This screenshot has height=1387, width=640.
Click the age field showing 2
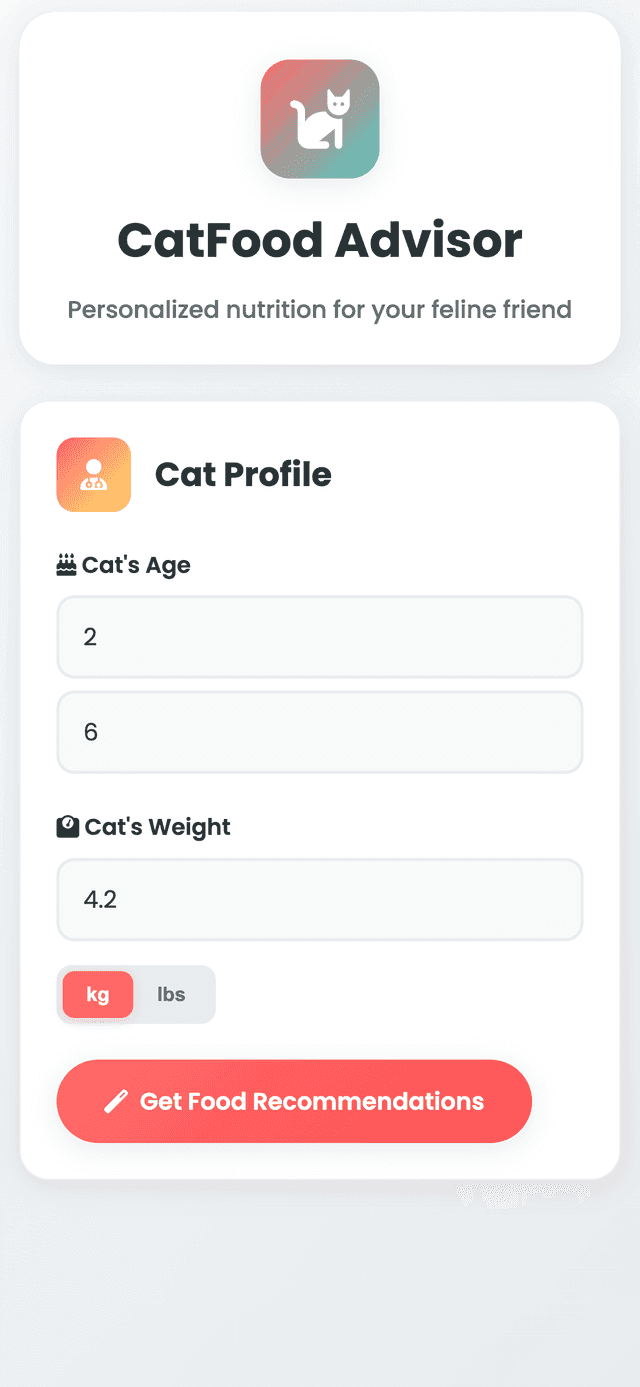[320, 637]
